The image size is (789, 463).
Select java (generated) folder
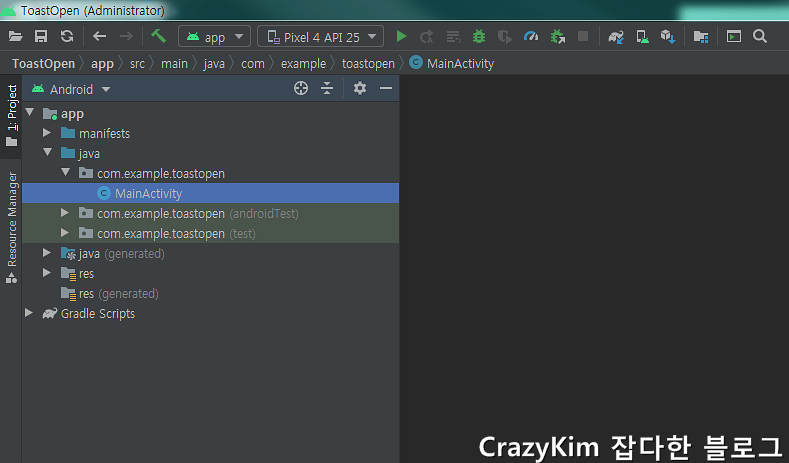point(211,254)
